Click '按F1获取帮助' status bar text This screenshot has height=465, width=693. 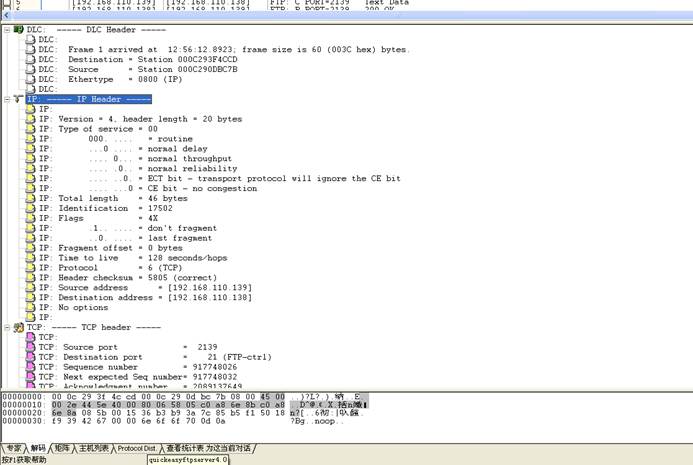click(x=24, y=460)
